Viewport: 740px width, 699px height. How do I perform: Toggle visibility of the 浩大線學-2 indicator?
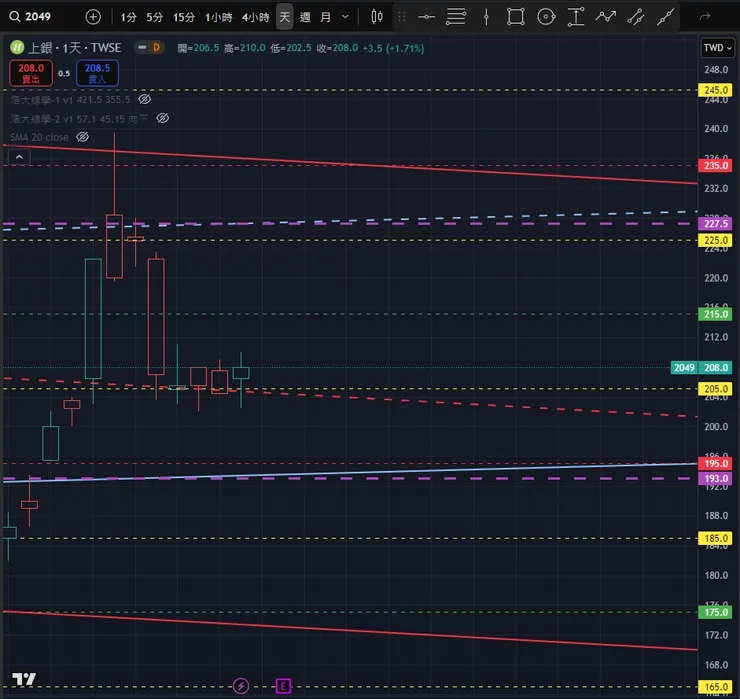tap(162, 118)
